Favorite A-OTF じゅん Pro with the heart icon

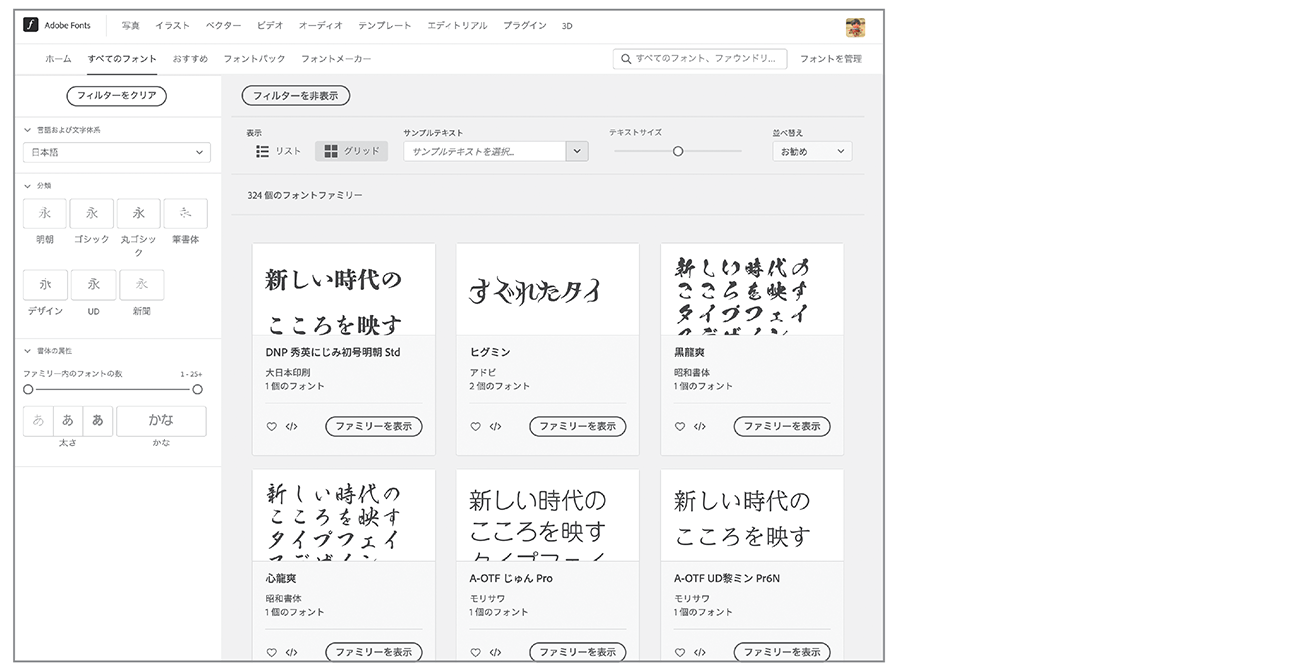[x=475, y=652]
